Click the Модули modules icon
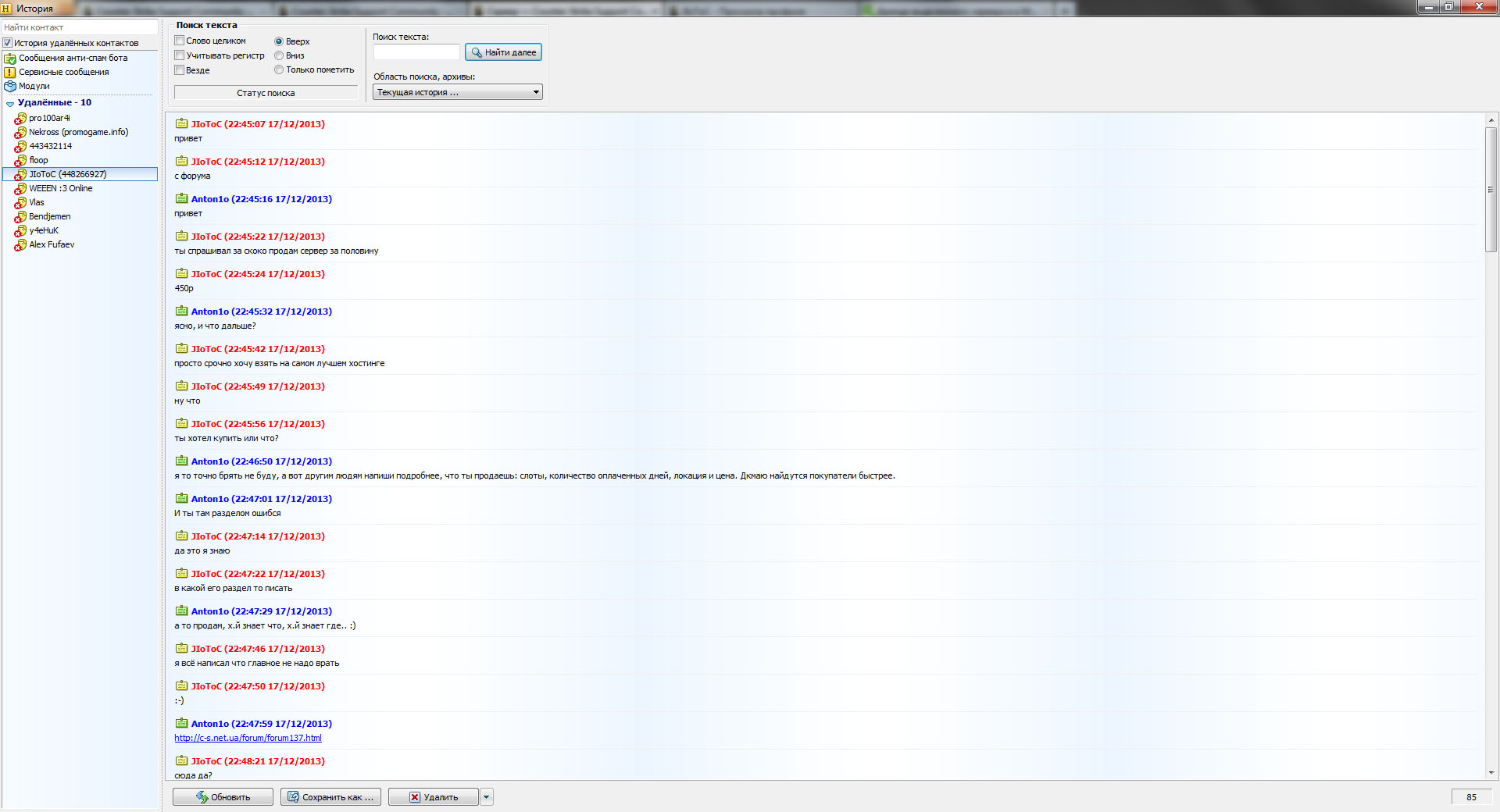 click(10, 87)
